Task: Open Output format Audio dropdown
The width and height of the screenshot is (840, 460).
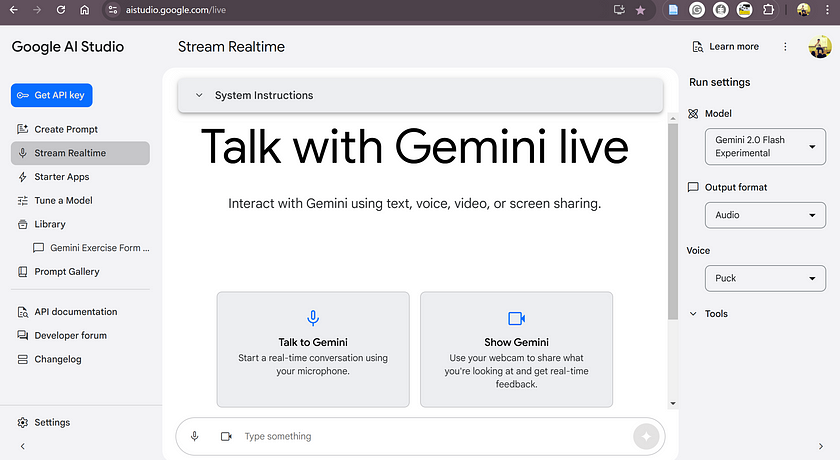Action: 766,215
